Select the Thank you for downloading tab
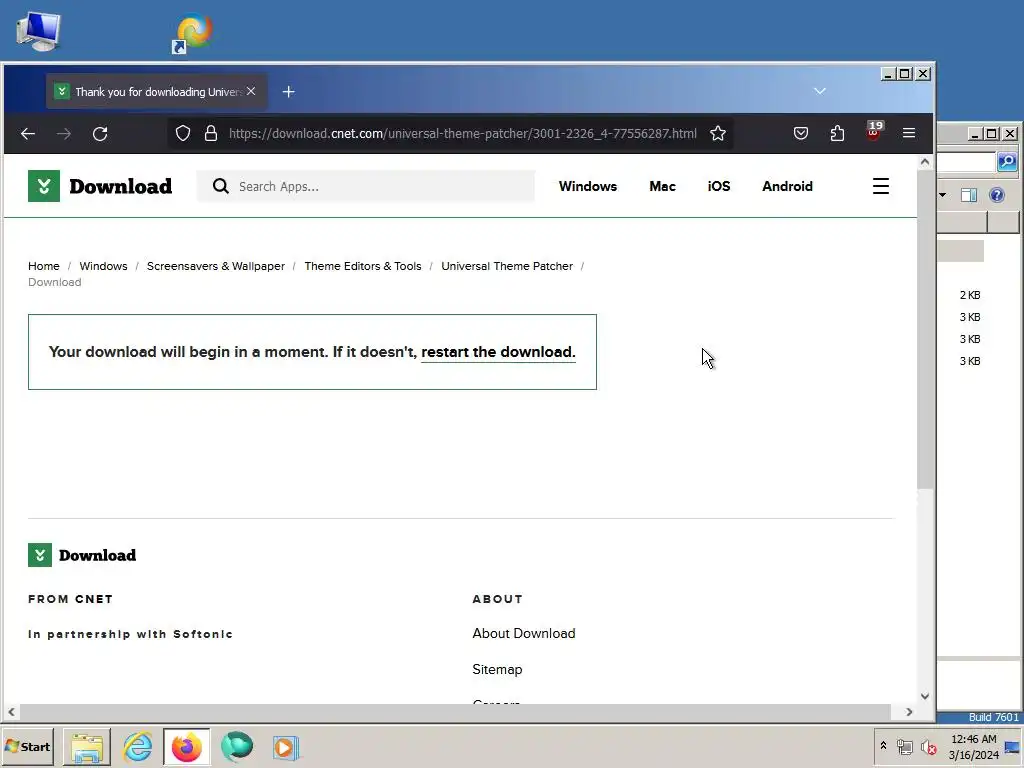Image resolution: width=1024 pixels, height=768 pixels. [x=157, y=92]
